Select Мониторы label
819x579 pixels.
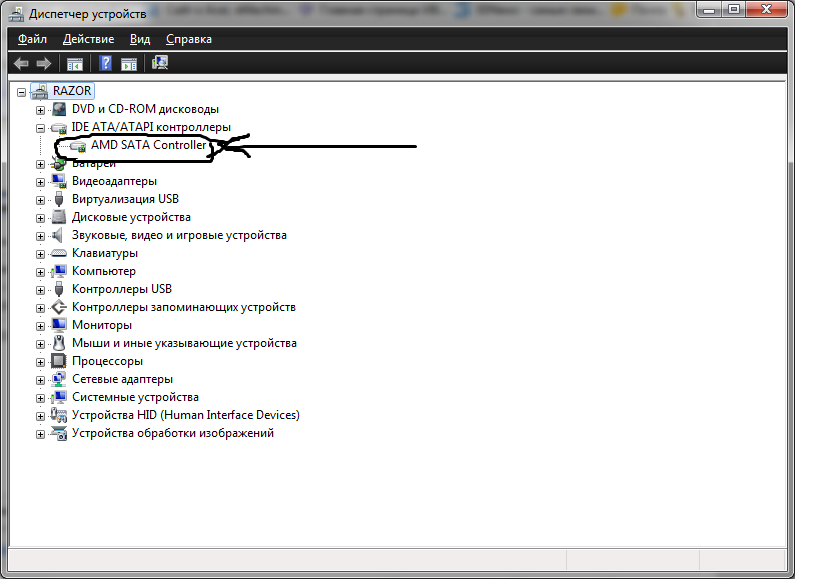point(102,325)
